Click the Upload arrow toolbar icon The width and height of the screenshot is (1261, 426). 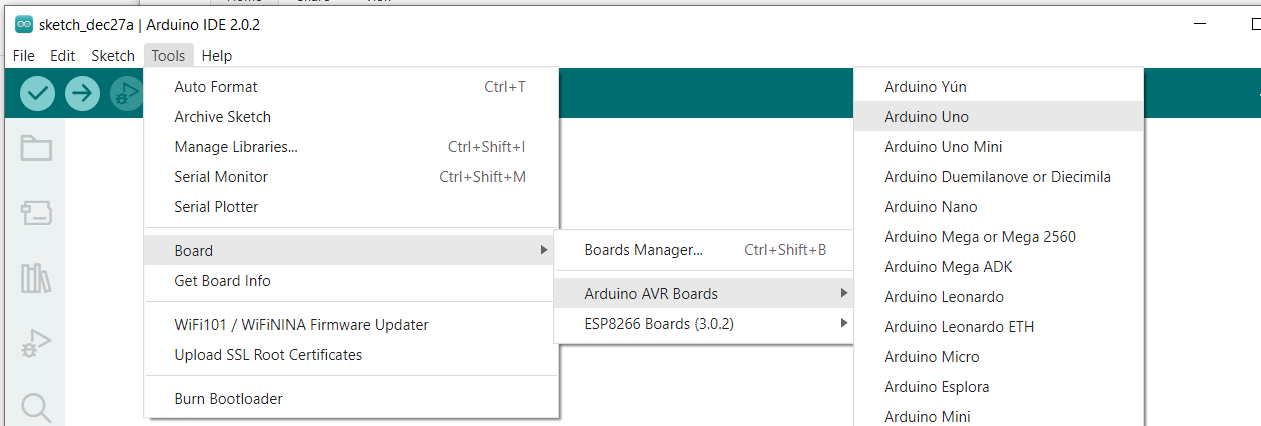[82, 93]
